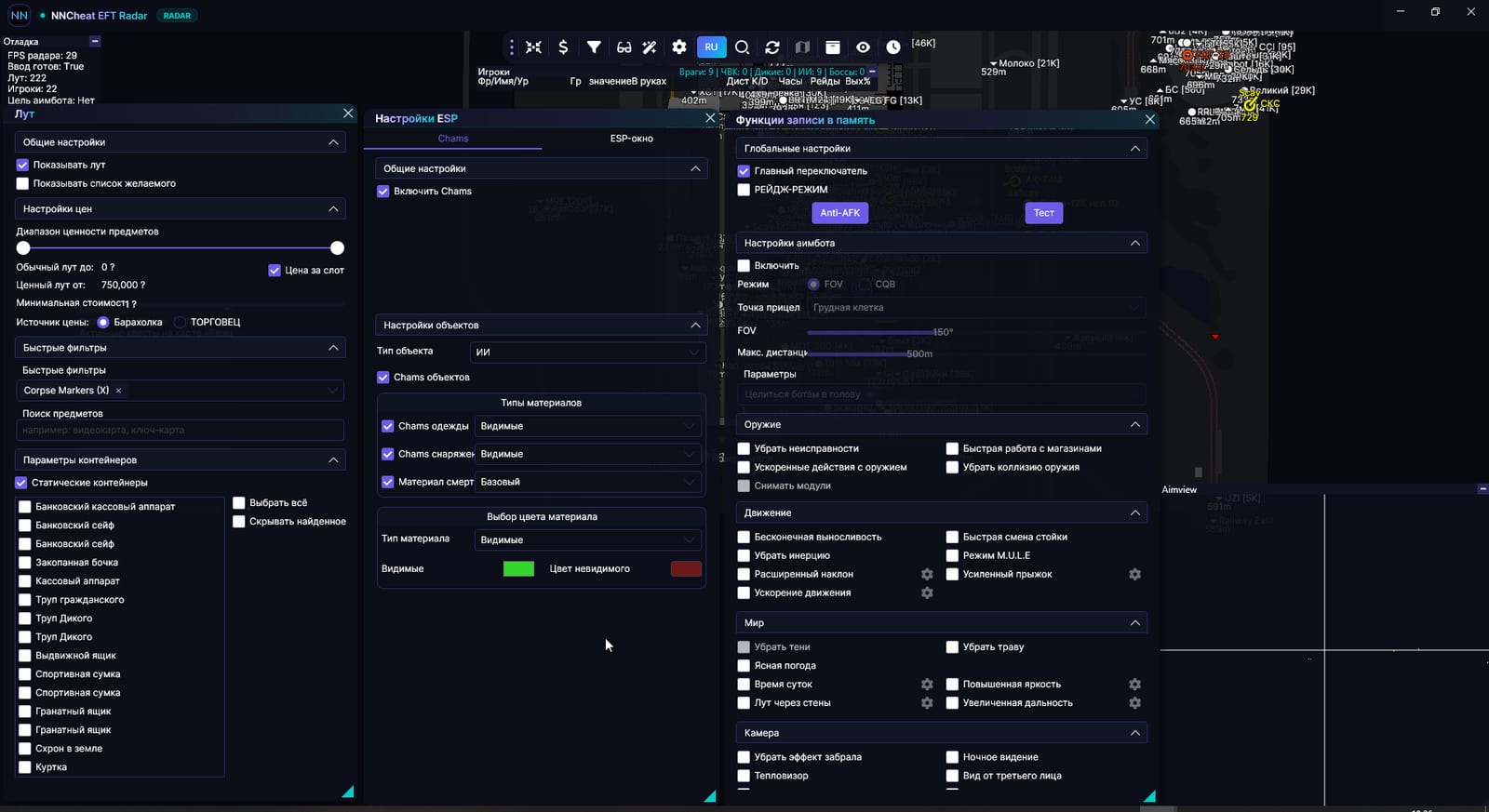This screenshot has width=1489, height=812.
Task: Click the toolbar drag handle dots
Action: pyautogui.click(x=511, y=47)
